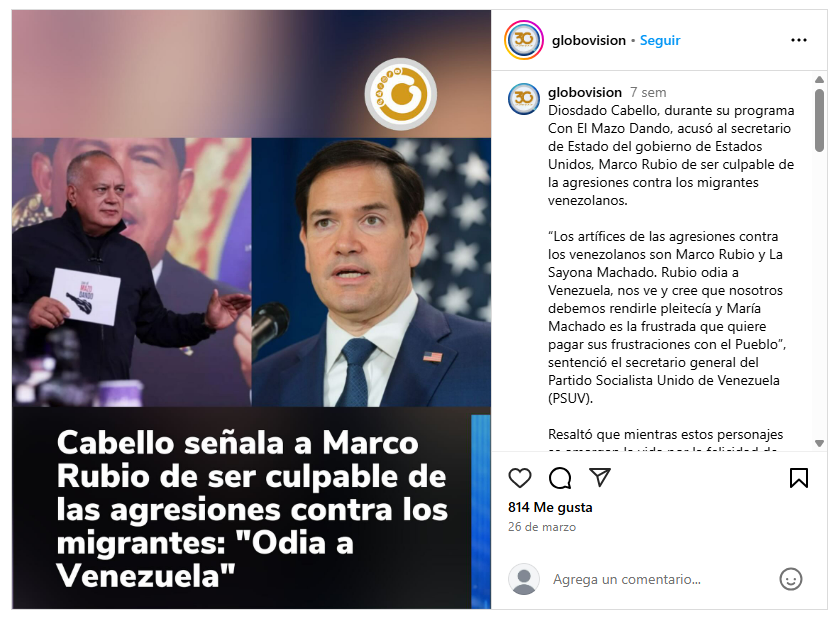The image size is (839, 620).
Task: Click the right-hand photo in the post image
Action: click(x=371, y=272)
